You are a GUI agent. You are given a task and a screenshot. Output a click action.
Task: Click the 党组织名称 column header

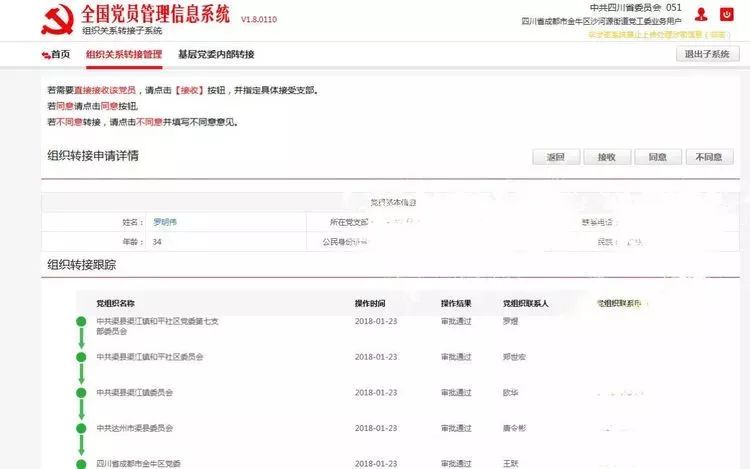(115, 303)
